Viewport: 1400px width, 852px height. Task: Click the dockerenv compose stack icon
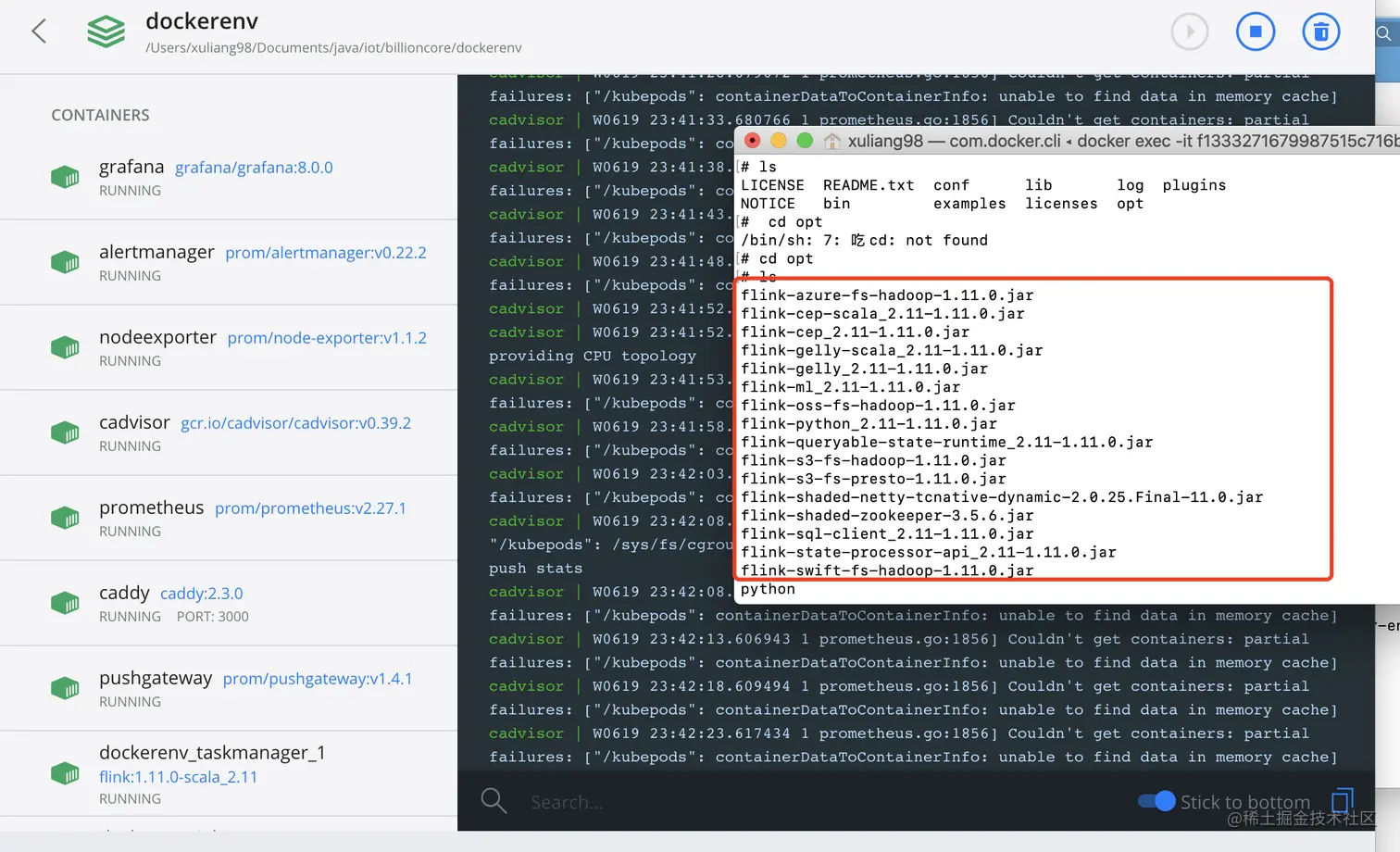(106, 31)
